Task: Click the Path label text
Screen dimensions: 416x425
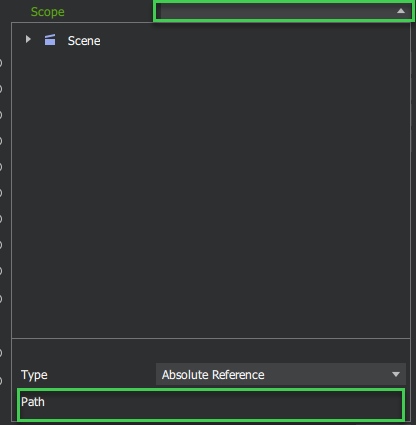Action: point(33,402)
